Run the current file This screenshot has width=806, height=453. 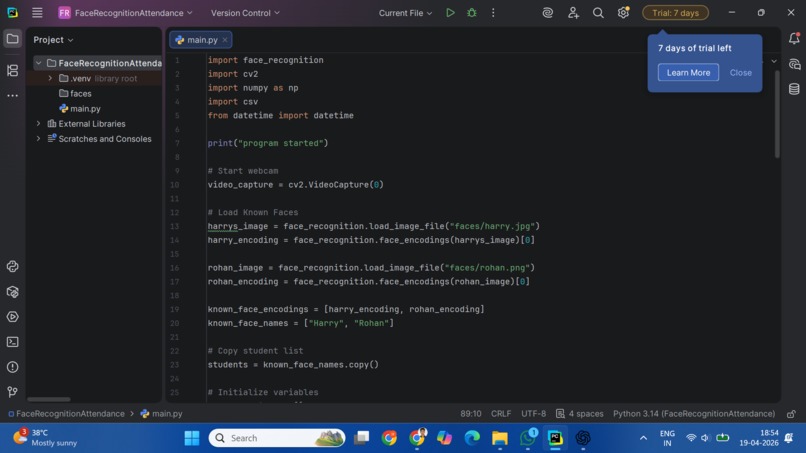450,13
